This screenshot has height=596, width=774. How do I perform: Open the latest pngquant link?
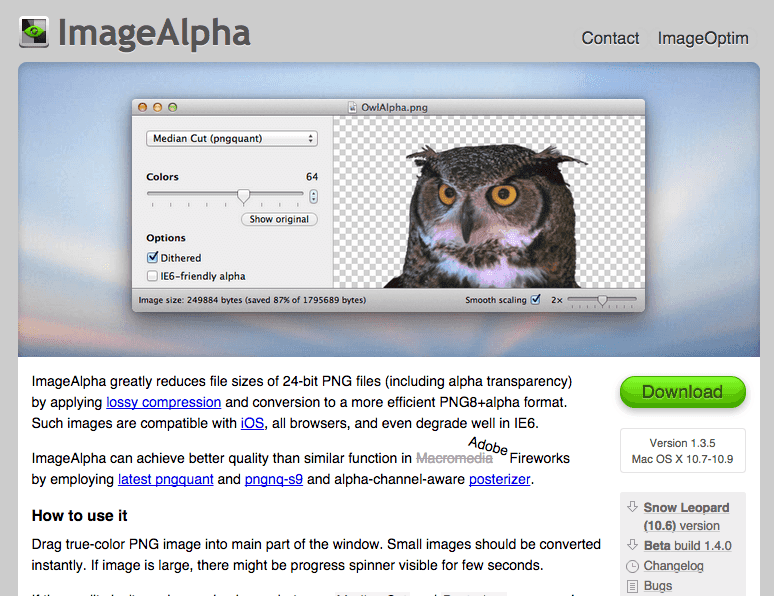click(165, 479)
